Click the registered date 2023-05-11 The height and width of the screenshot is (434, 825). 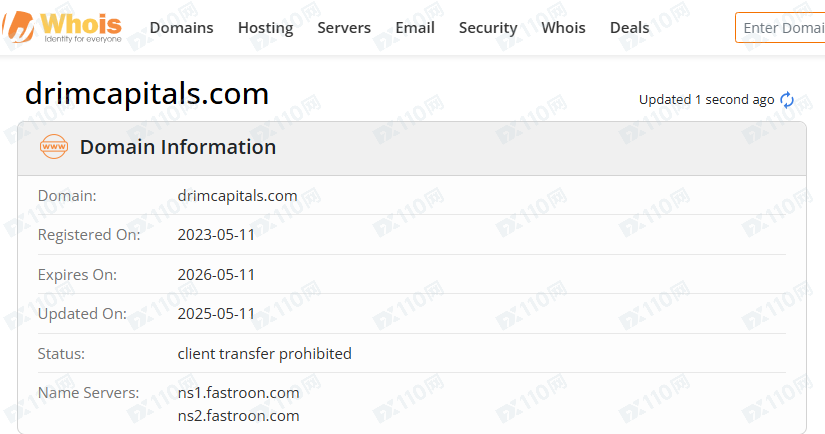216,235
